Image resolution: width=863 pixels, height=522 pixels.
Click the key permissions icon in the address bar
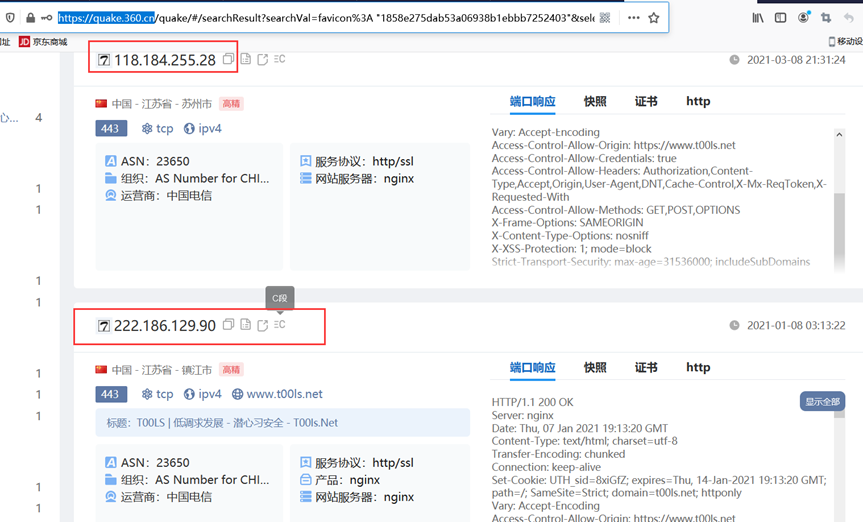(x=47, y=18)
